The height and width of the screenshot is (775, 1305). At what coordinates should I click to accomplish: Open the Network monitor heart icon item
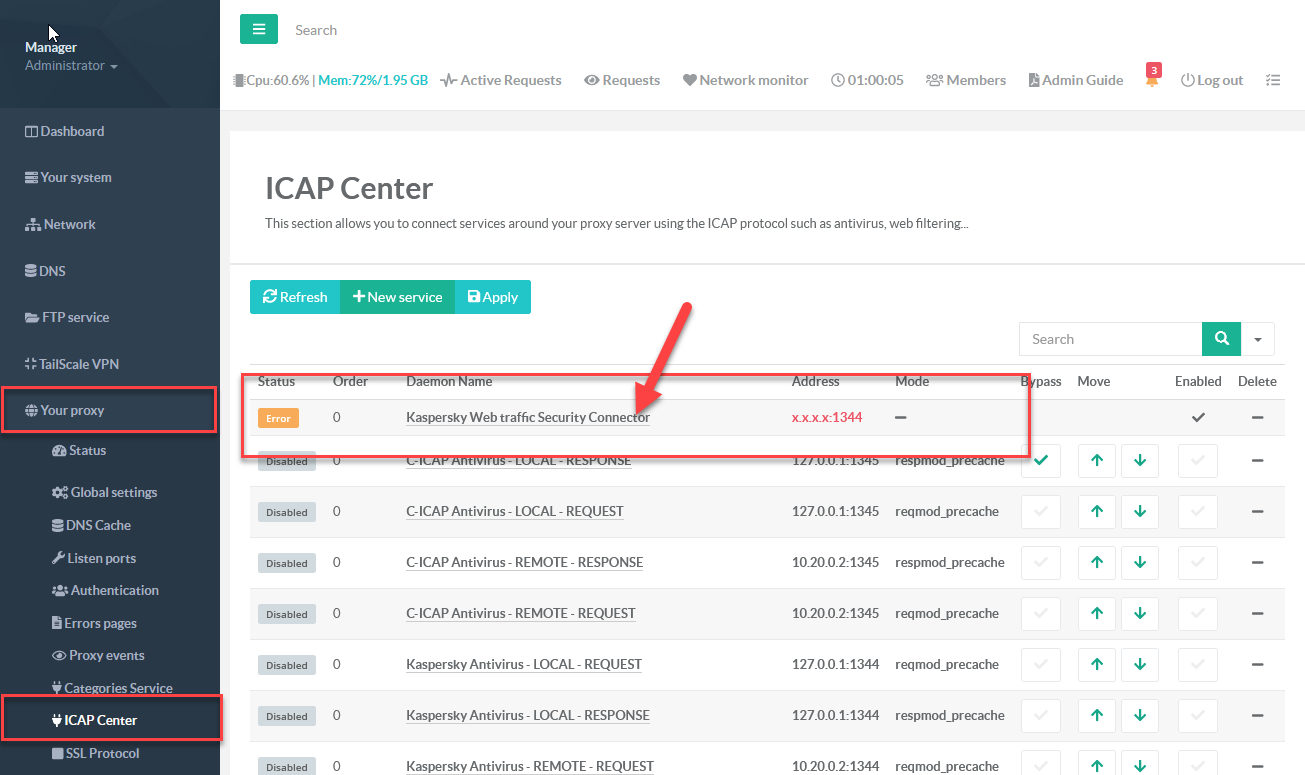pos(745,80)
